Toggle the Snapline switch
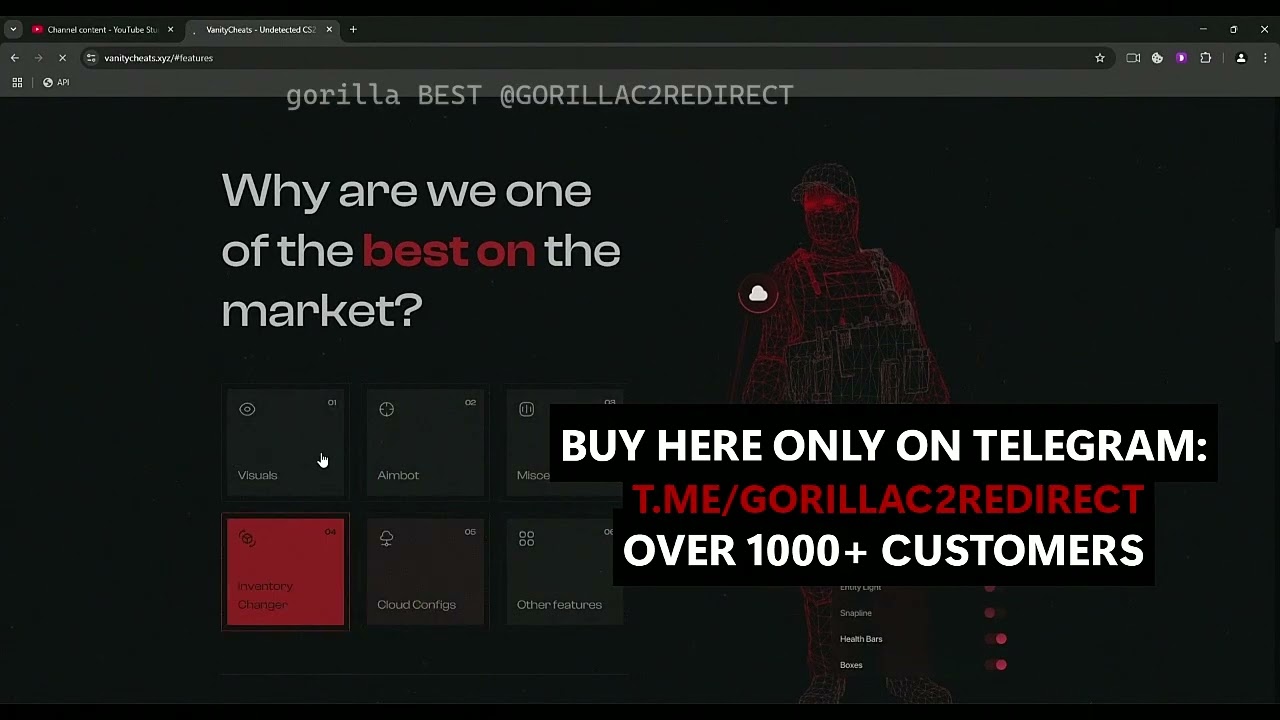The width and height of the screenshot is (1280, 720). pyautogui.click(x=994, y=613)
